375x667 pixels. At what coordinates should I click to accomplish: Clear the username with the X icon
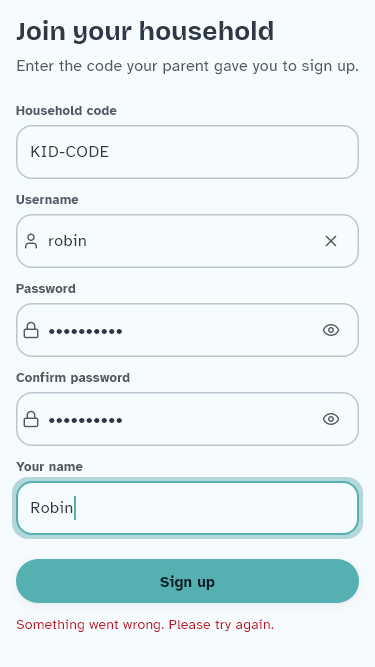[x=331, y=241]
